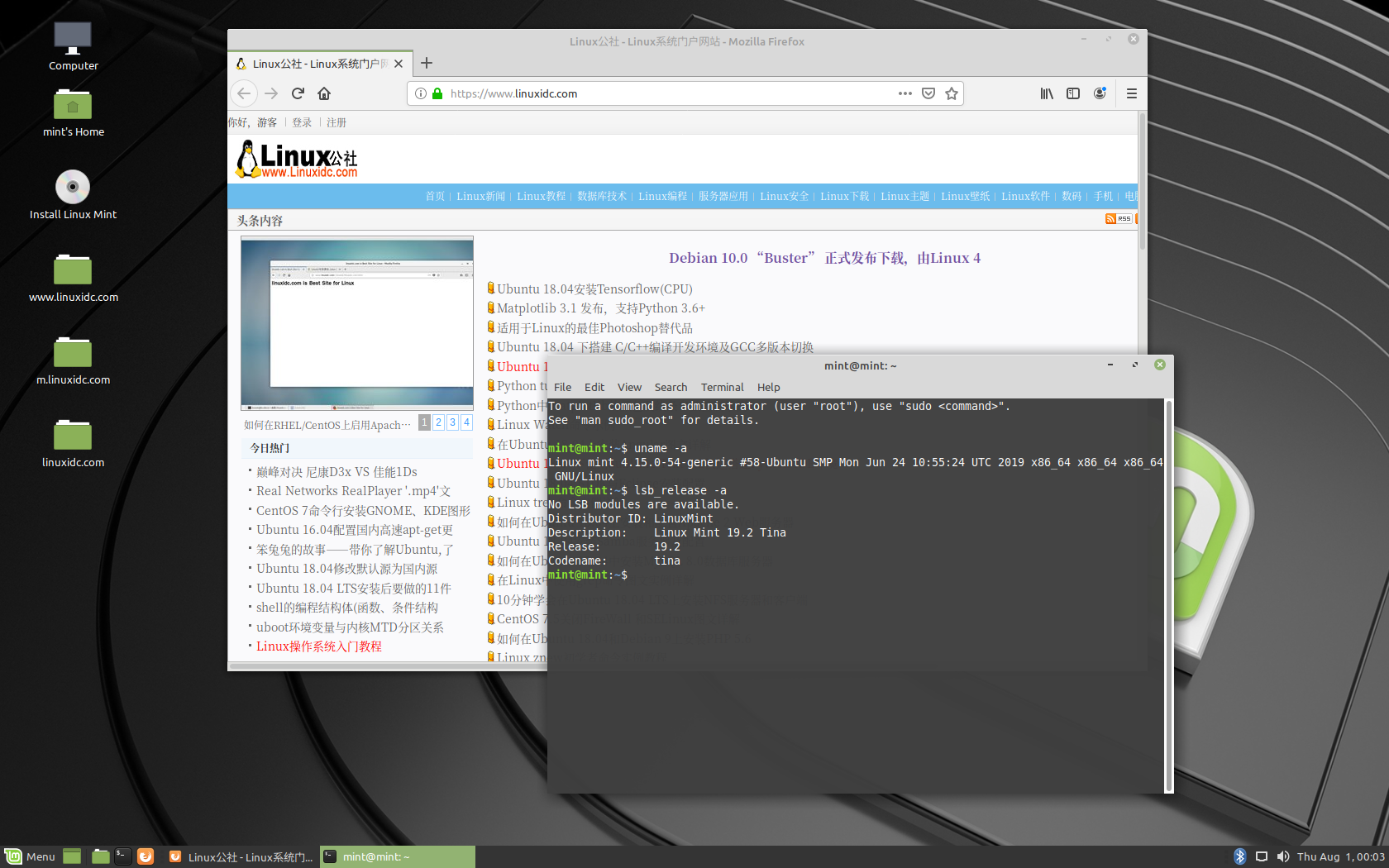The height and width of the screenshot is (868, 1389).
Task: Select slideshow page 2 button
Action: [x=439, y=422]
